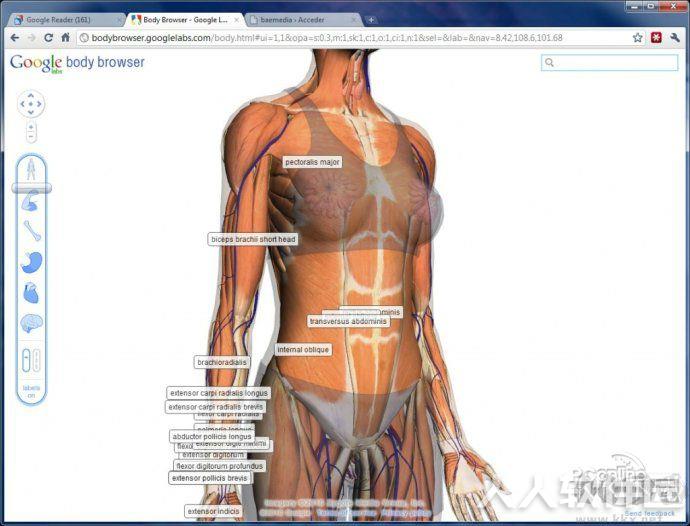Select the extensor pollicis brevis label

(x=210, y=478)
